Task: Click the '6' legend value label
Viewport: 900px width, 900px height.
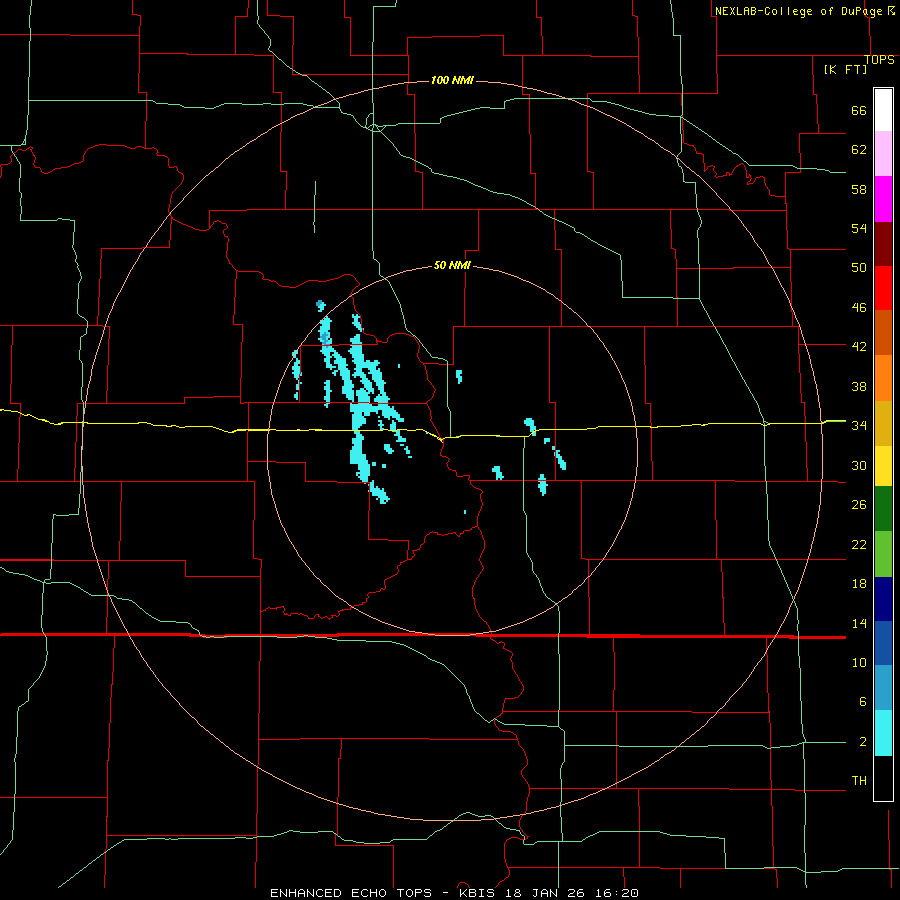Action: tap(863, 702)
